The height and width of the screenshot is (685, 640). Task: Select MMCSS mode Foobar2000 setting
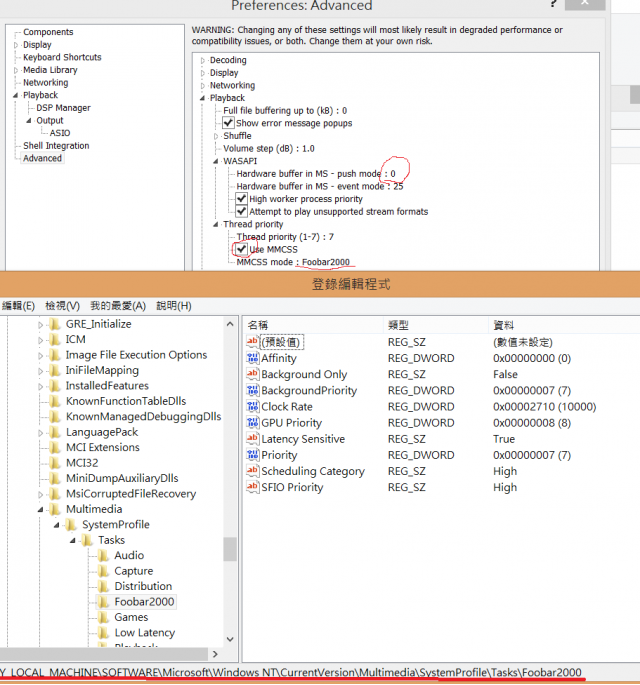coord(293,262)
